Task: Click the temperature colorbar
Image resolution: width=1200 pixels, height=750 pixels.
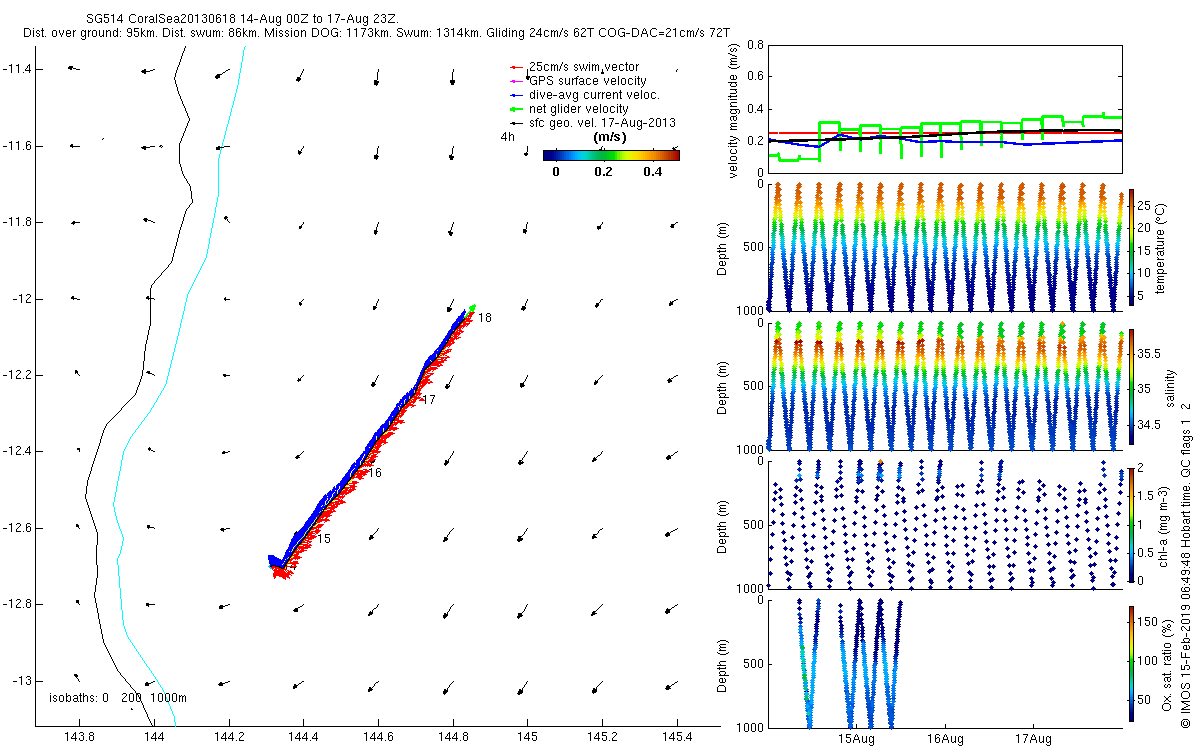Action: [x=1131, y=246]
